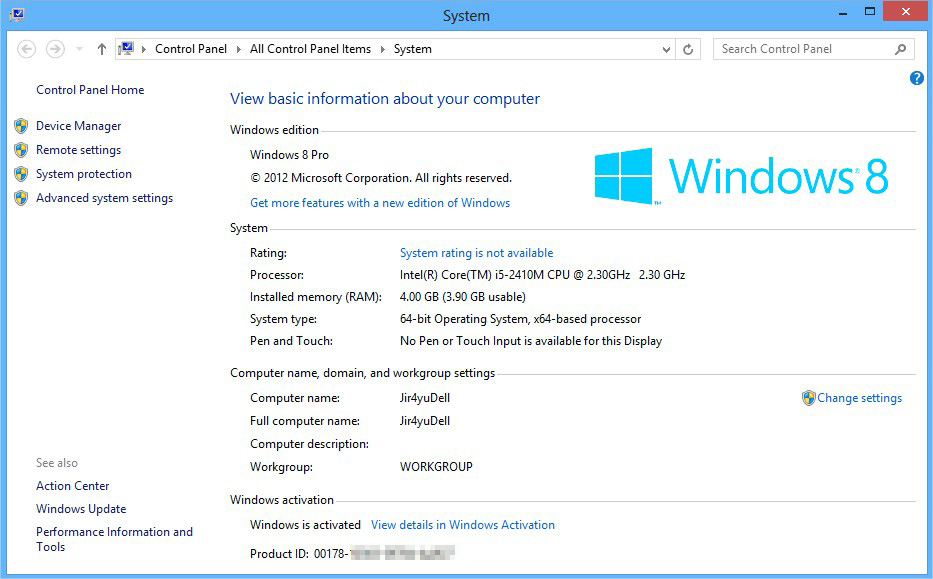The height and width of the screenshot is (579, 933).
Task: Click the shield icon beside Device Manager
Action: (21, 126)
